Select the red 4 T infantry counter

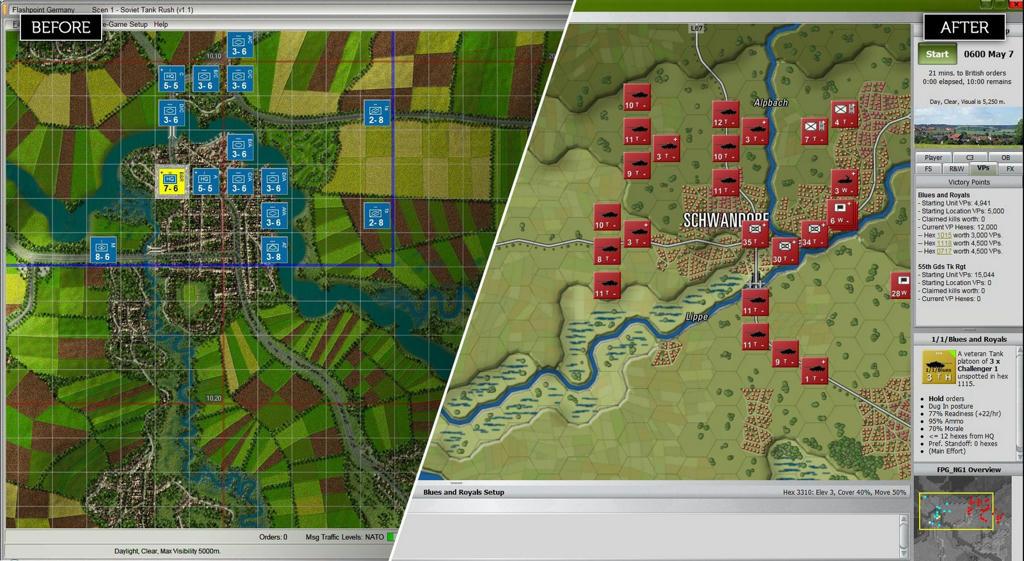tap(844, 115)
